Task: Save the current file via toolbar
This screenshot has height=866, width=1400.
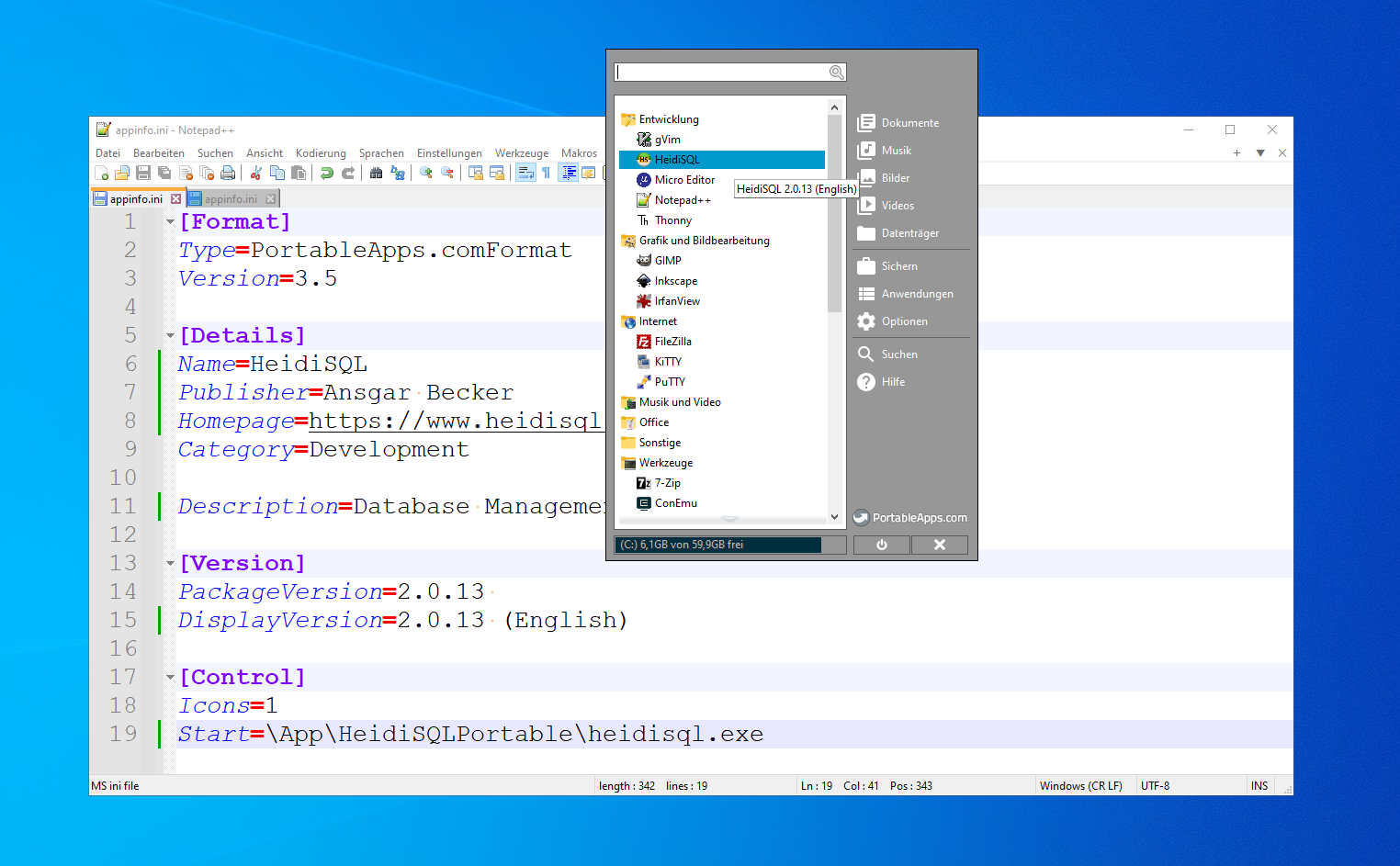Action: click(143, 173)
